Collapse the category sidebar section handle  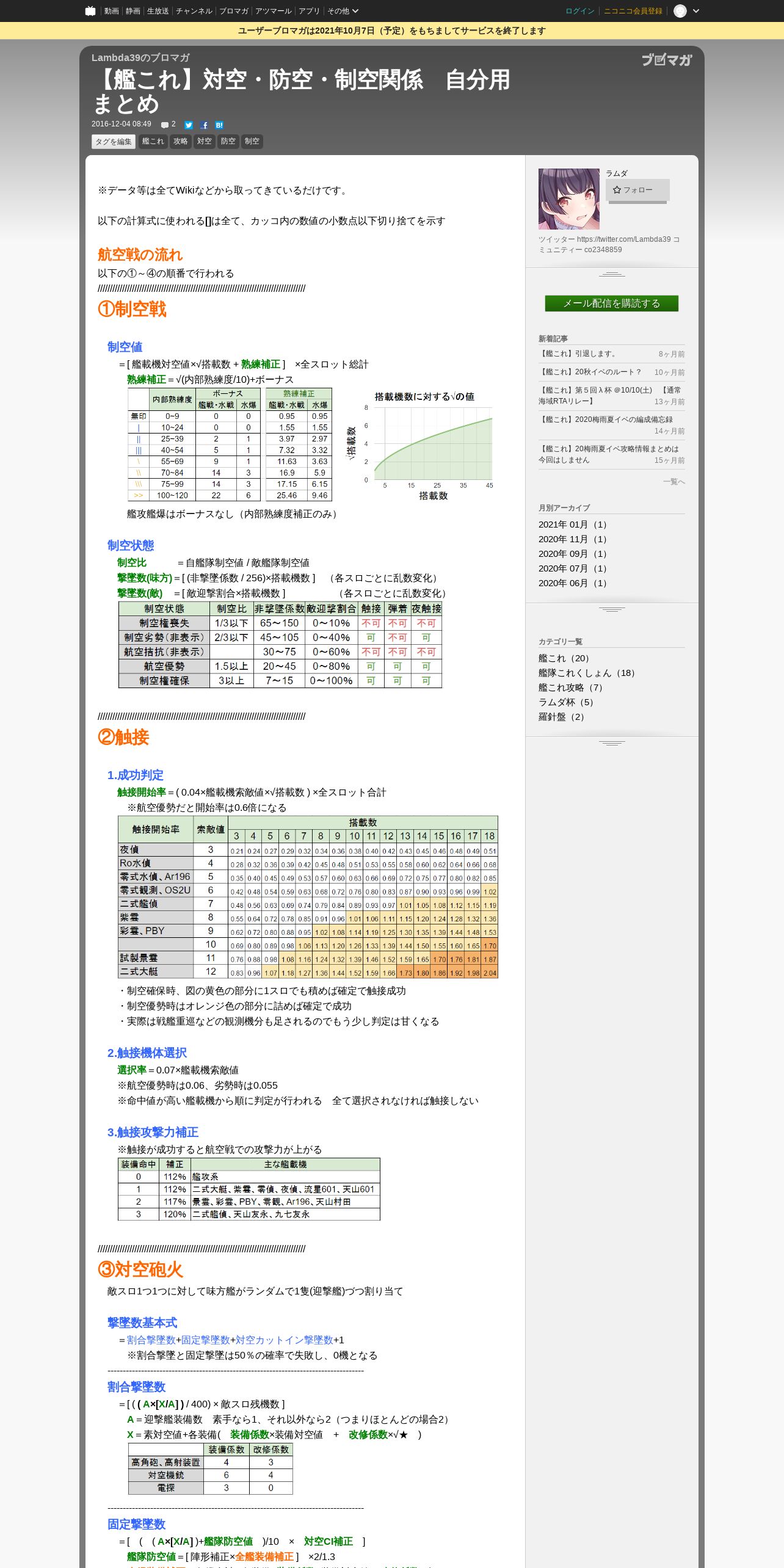click(612, 743)
